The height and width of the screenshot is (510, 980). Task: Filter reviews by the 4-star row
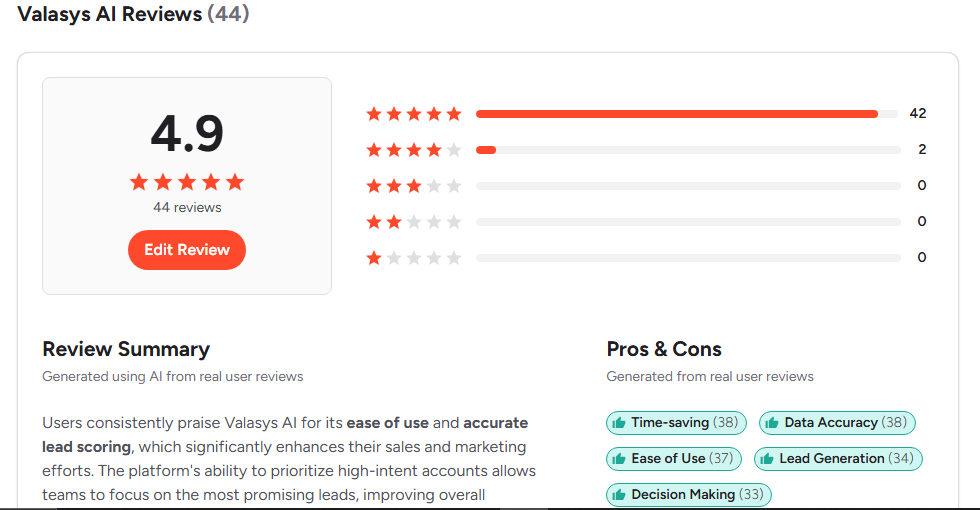point(646,150)
